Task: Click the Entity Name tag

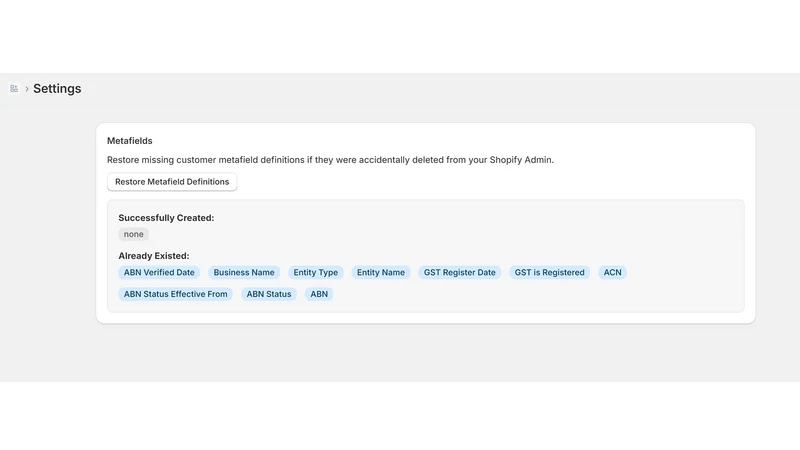Action: click(x=381, y=272)
